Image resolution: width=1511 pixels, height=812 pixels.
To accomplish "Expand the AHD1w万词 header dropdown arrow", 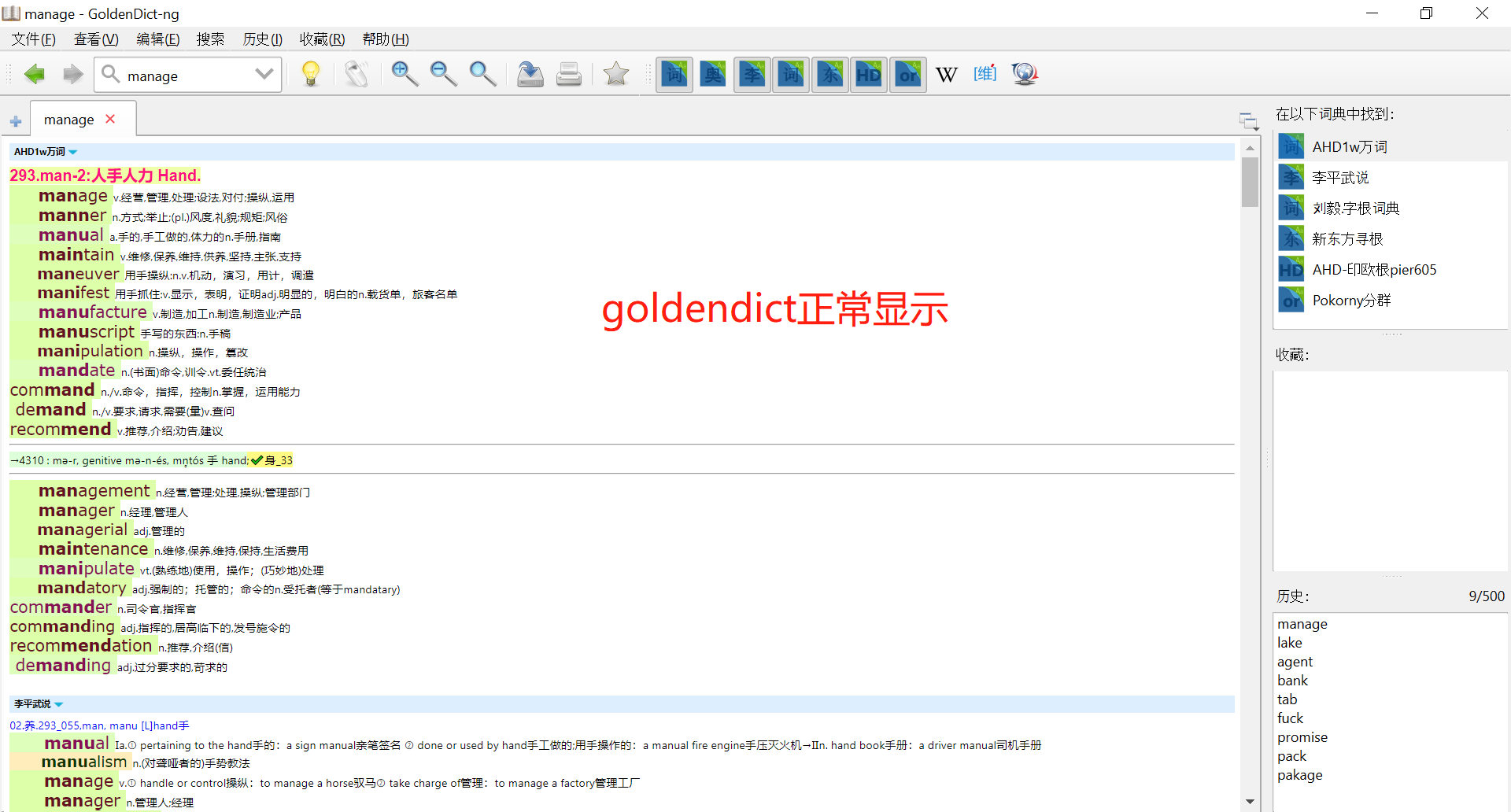I will (73, 152).
